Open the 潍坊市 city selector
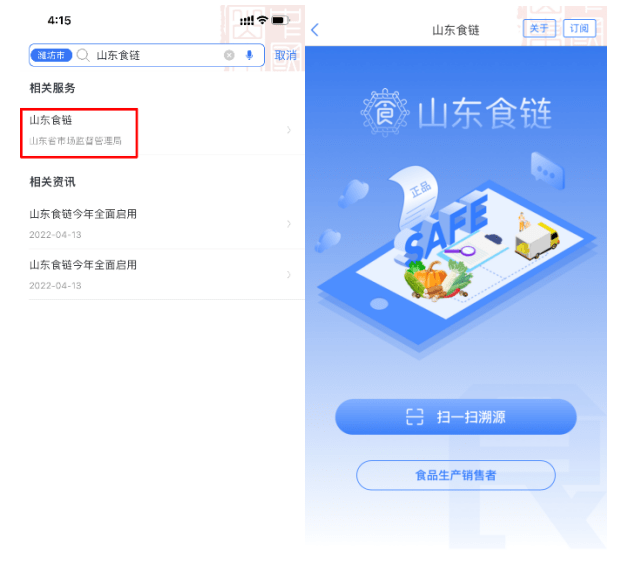This screenshot has width=626, height=575. (51, 55)
